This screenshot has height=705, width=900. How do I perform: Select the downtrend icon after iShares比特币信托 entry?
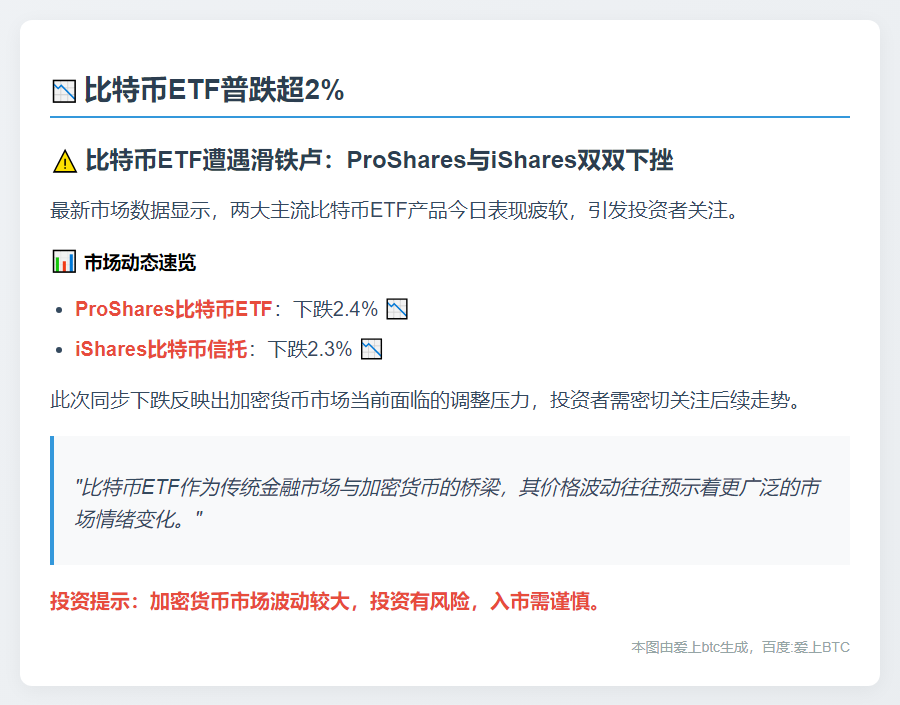[x=369, y=349]
